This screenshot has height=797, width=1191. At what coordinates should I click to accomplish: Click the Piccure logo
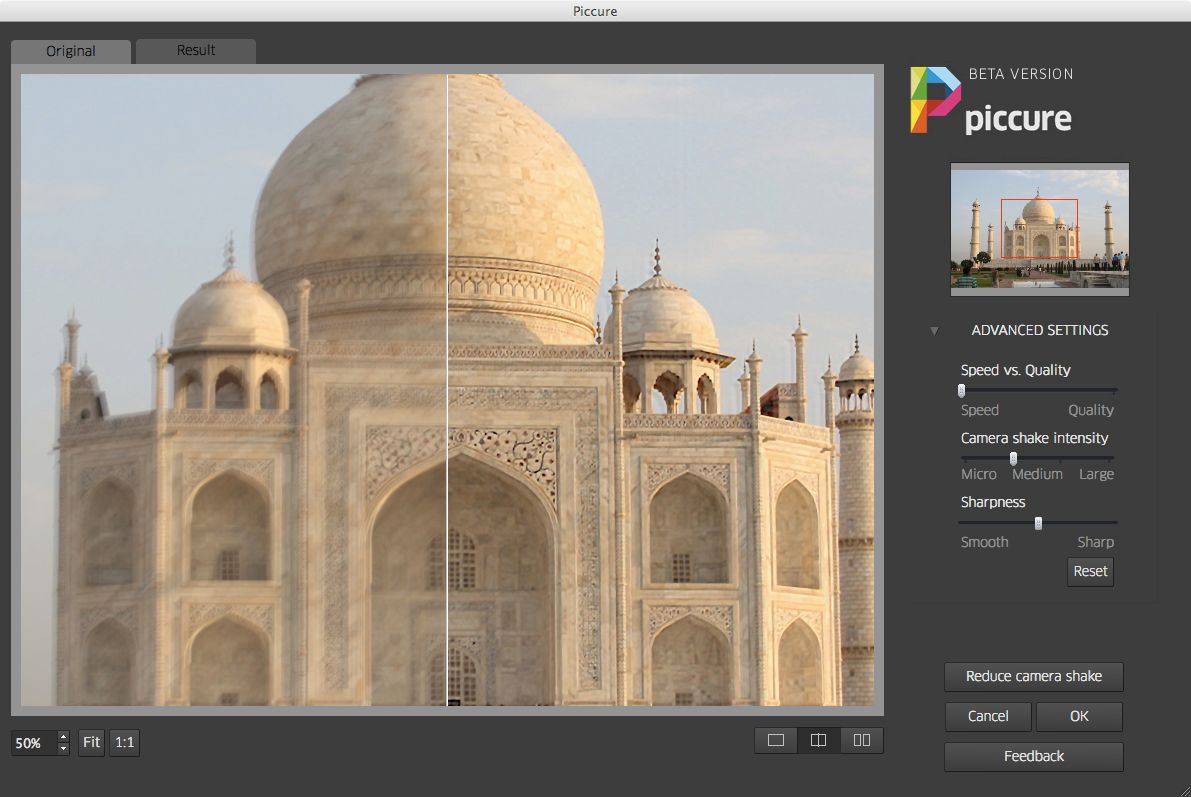[991, 101]
